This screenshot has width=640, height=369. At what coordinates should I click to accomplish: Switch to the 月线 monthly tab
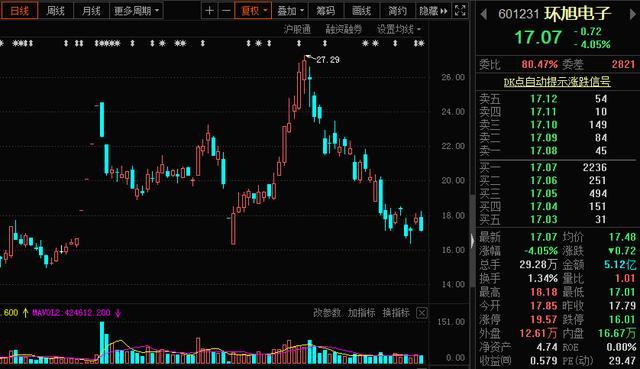tap(91, 11)
